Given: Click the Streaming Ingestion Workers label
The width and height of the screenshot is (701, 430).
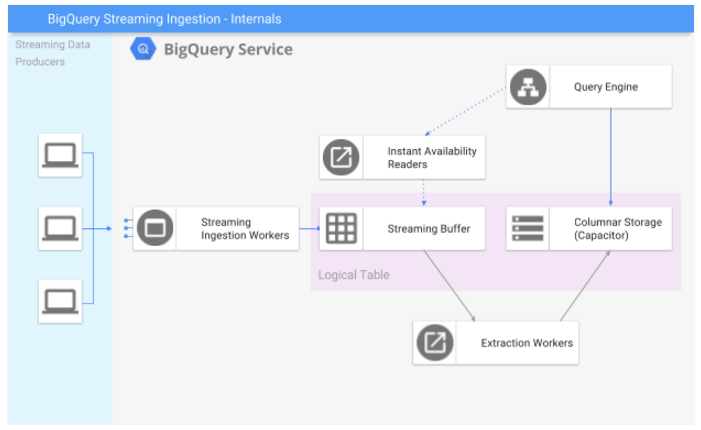Looking at the screenshot, I should pyautogui.click(x=245, y=228).
